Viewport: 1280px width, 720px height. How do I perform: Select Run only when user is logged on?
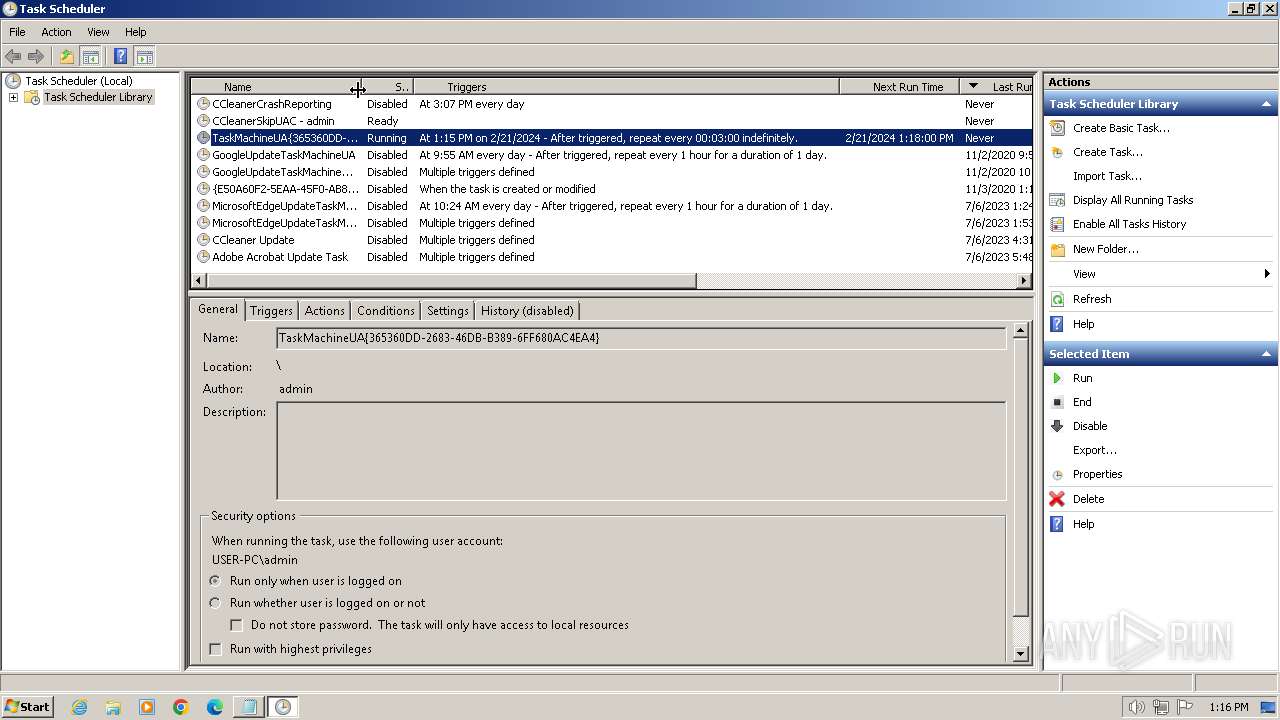(215, 581)
